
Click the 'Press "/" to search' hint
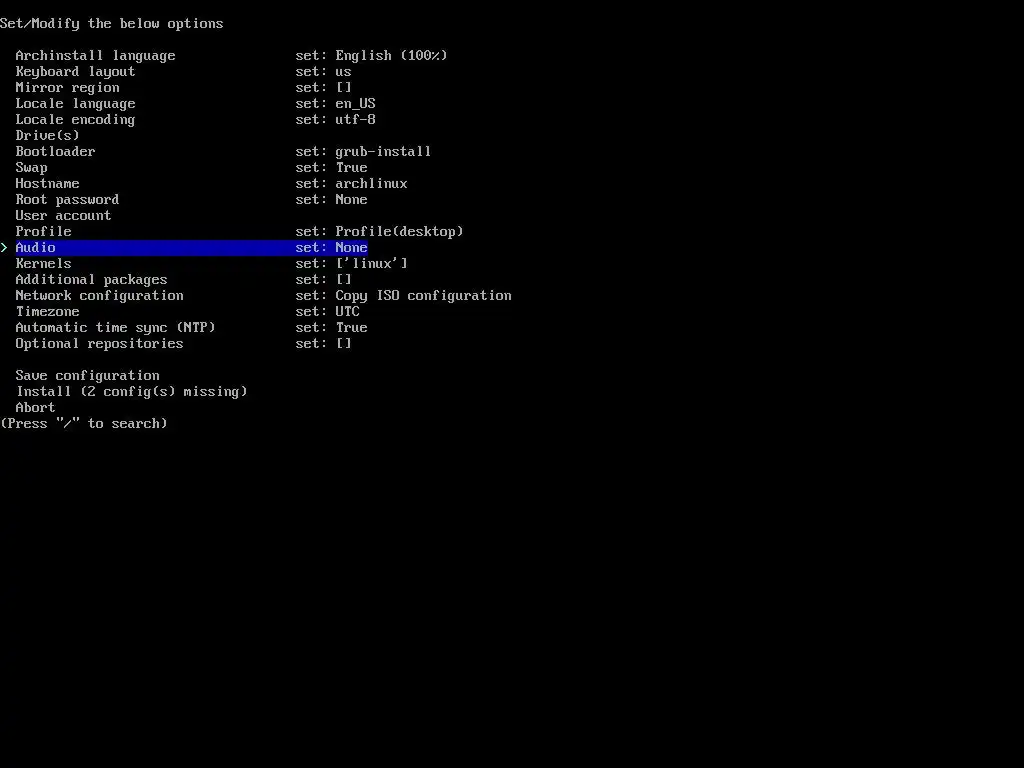coord(84,424)
